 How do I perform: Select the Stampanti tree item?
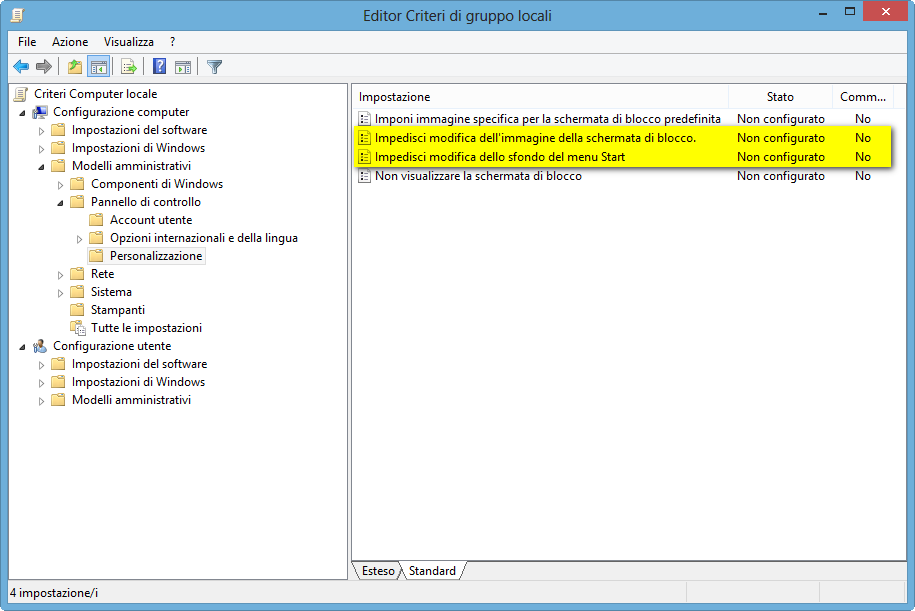click(x=118, y=310)
